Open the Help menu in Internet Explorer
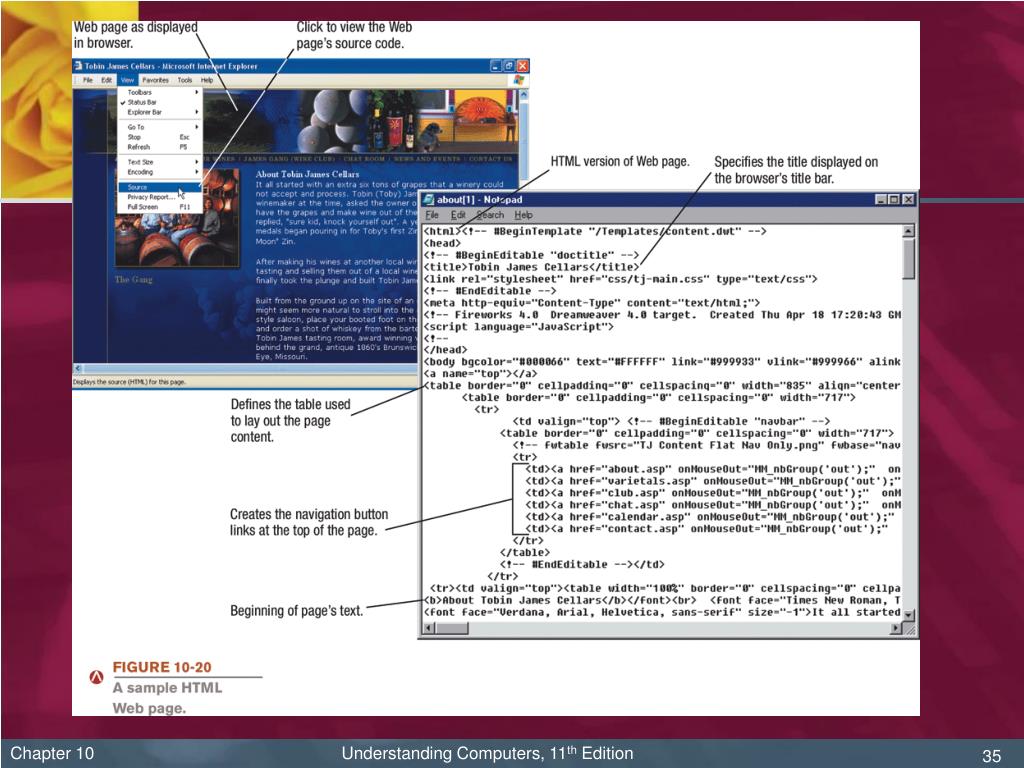The image size is (1024, 768). pyautogui.click(x=207, y=80)
